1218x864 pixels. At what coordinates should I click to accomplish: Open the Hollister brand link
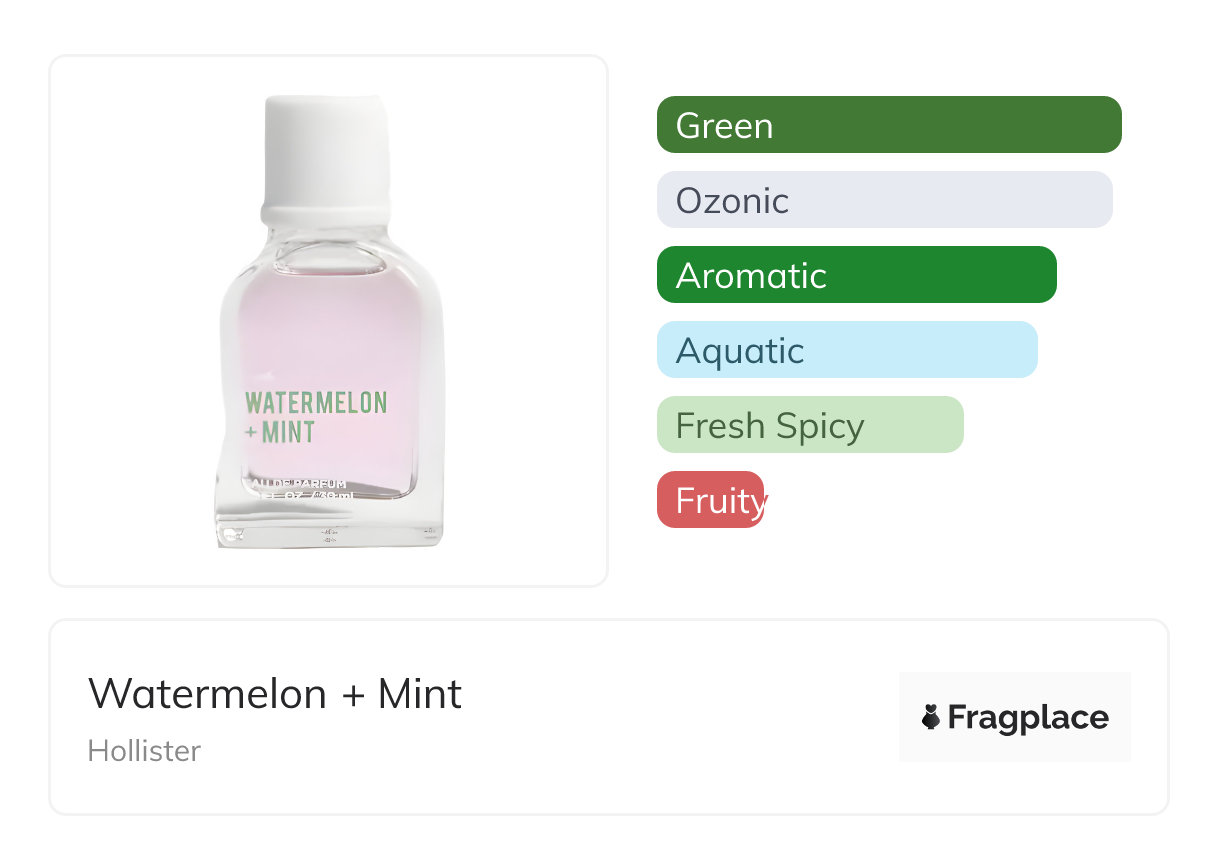(x=144, y=750)
